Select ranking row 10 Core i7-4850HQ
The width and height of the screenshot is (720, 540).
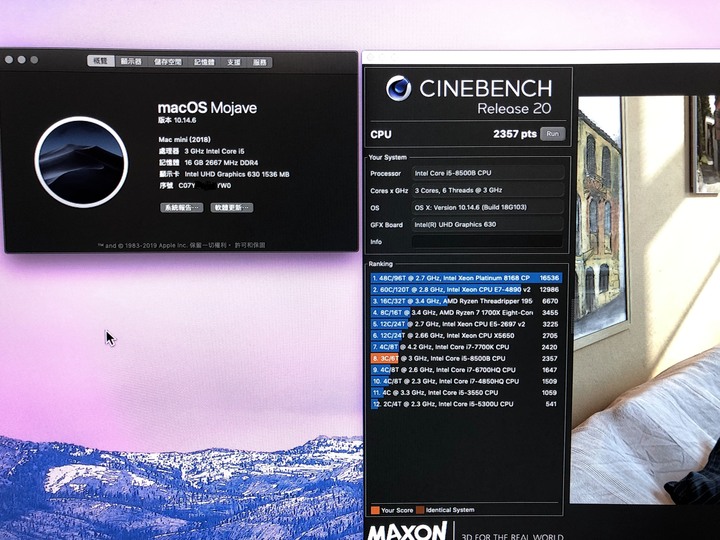(466, 381)
